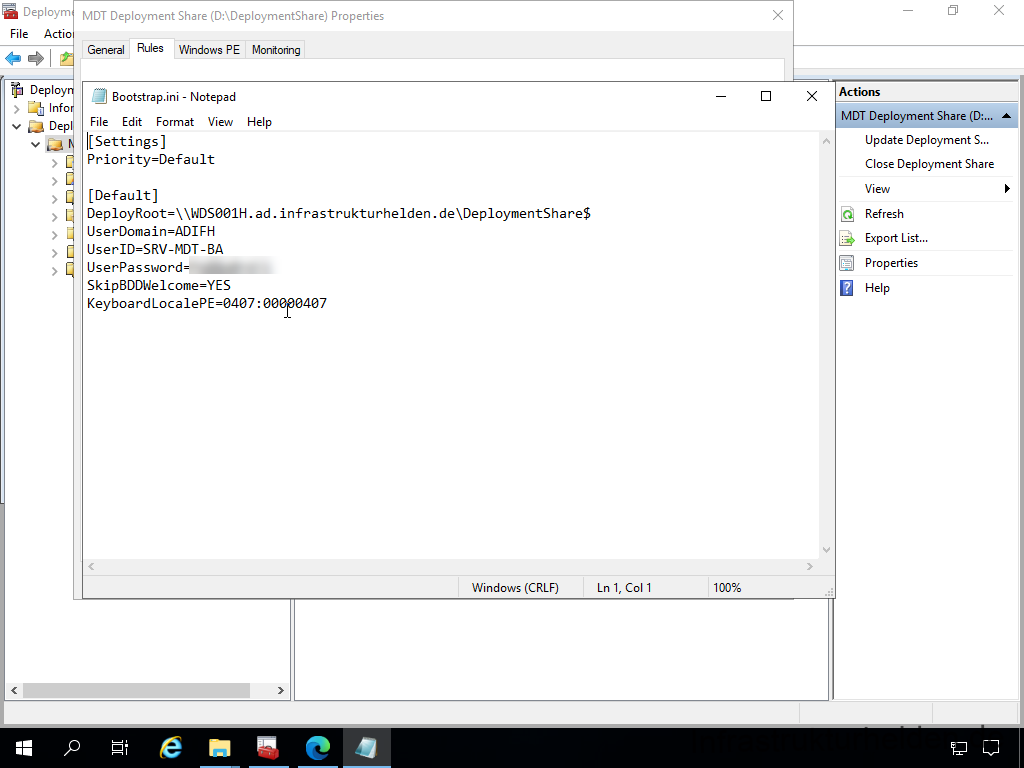The width and height of the screenshot is (1024, 768).
Task: Collapse the Deployment Shares tree node
Action: [17, 126]
